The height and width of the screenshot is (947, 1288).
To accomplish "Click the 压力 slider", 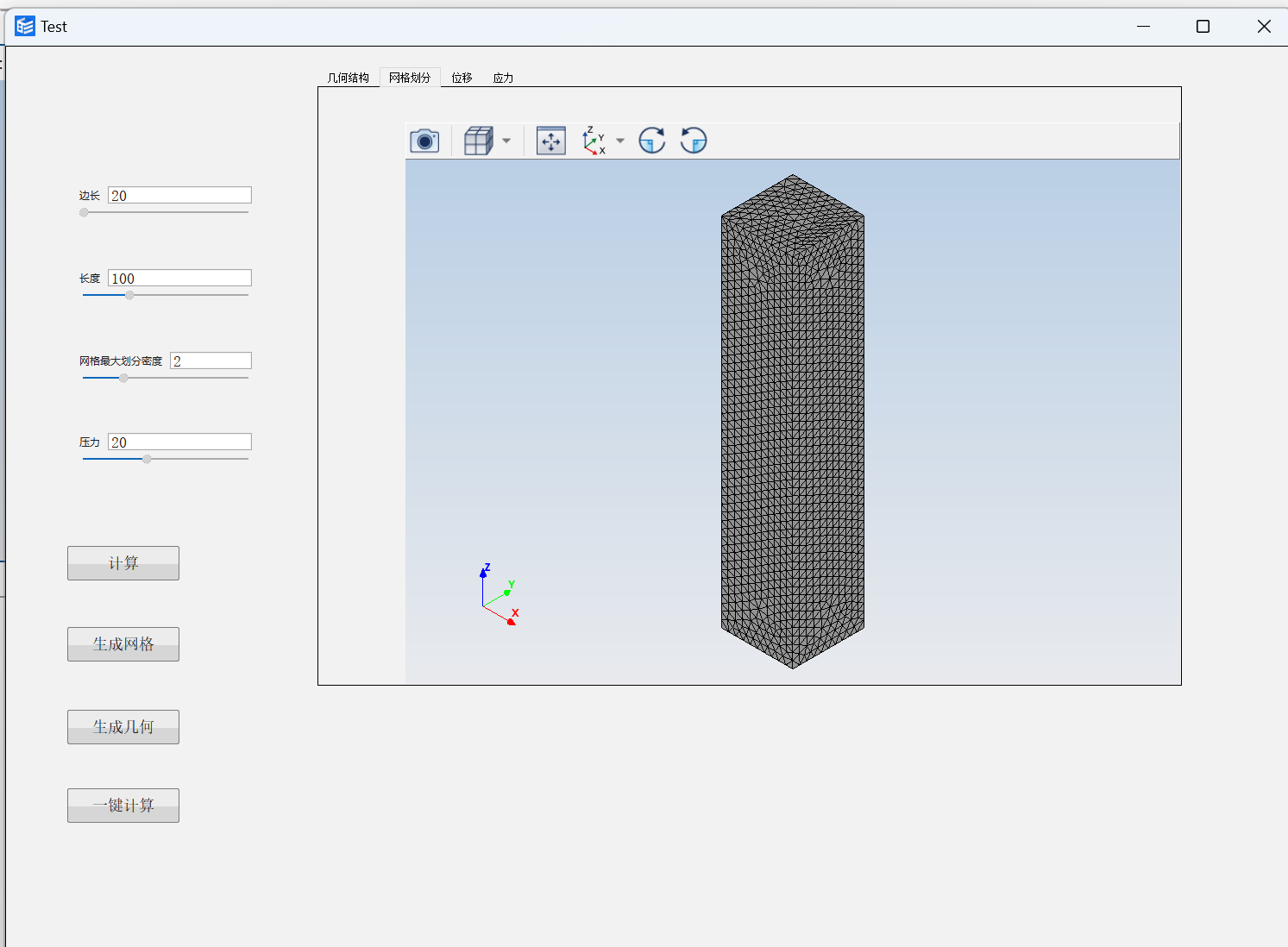I will (166, 459).
